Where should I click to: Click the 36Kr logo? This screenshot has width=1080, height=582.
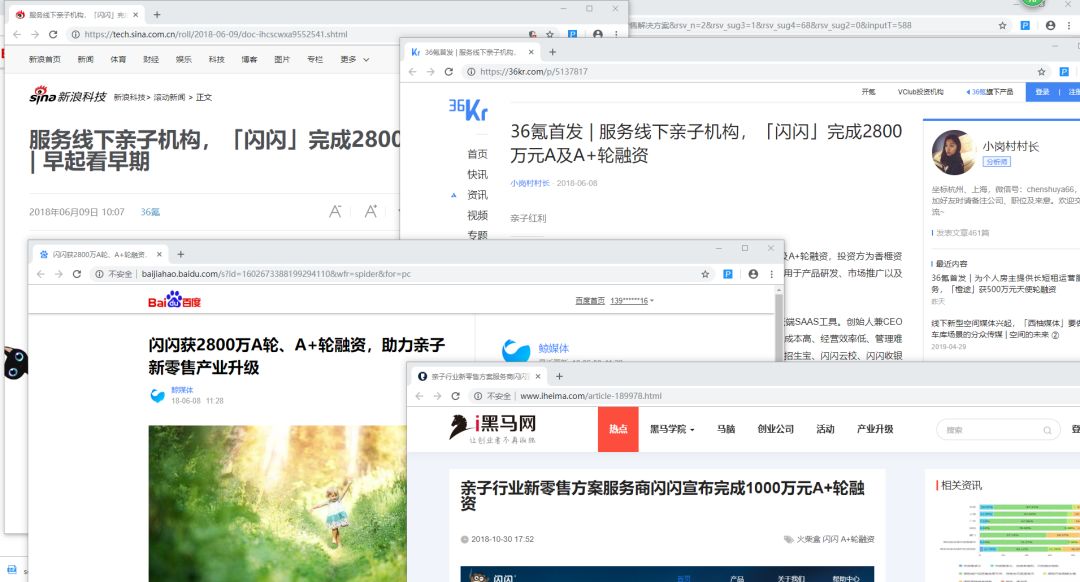pos(468,109)
